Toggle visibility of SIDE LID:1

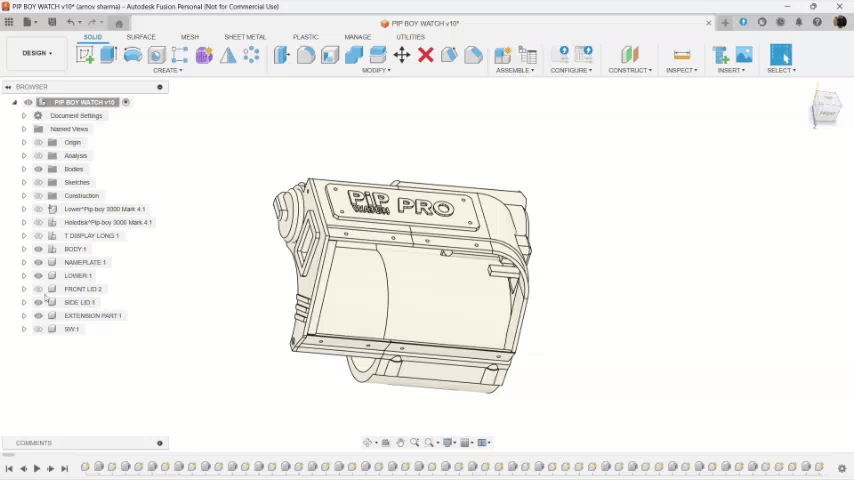click(x=38, y=302)
